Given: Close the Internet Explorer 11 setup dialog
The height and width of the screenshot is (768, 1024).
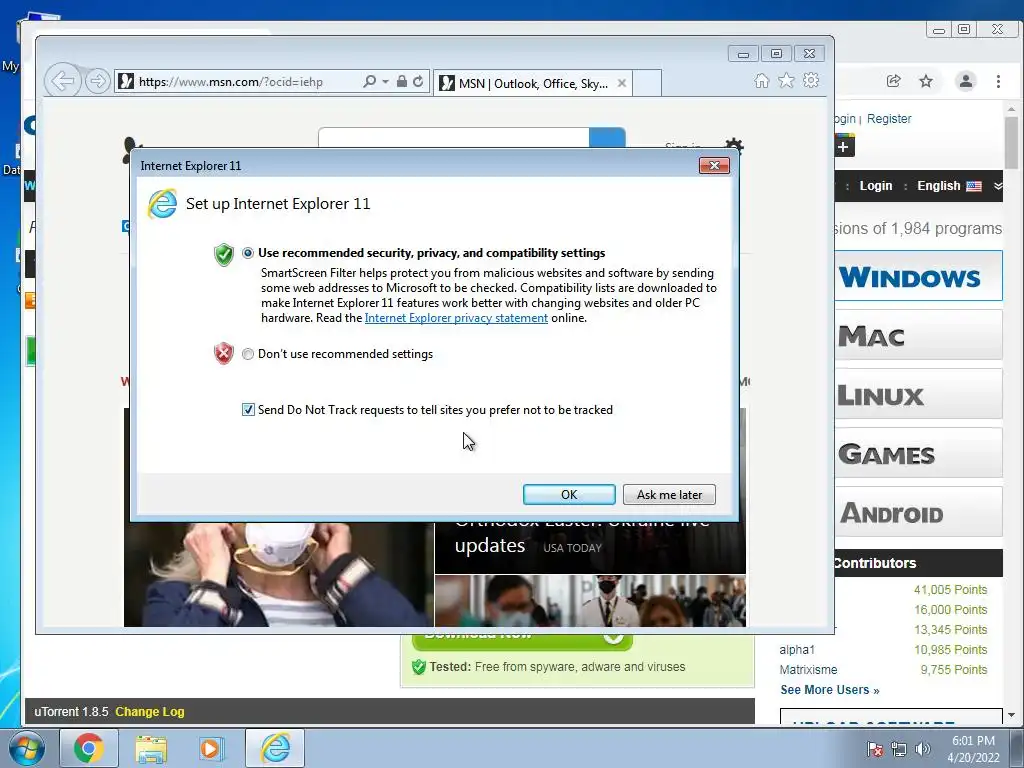Looking at the screenshot, I should click(x=714, y=165).
